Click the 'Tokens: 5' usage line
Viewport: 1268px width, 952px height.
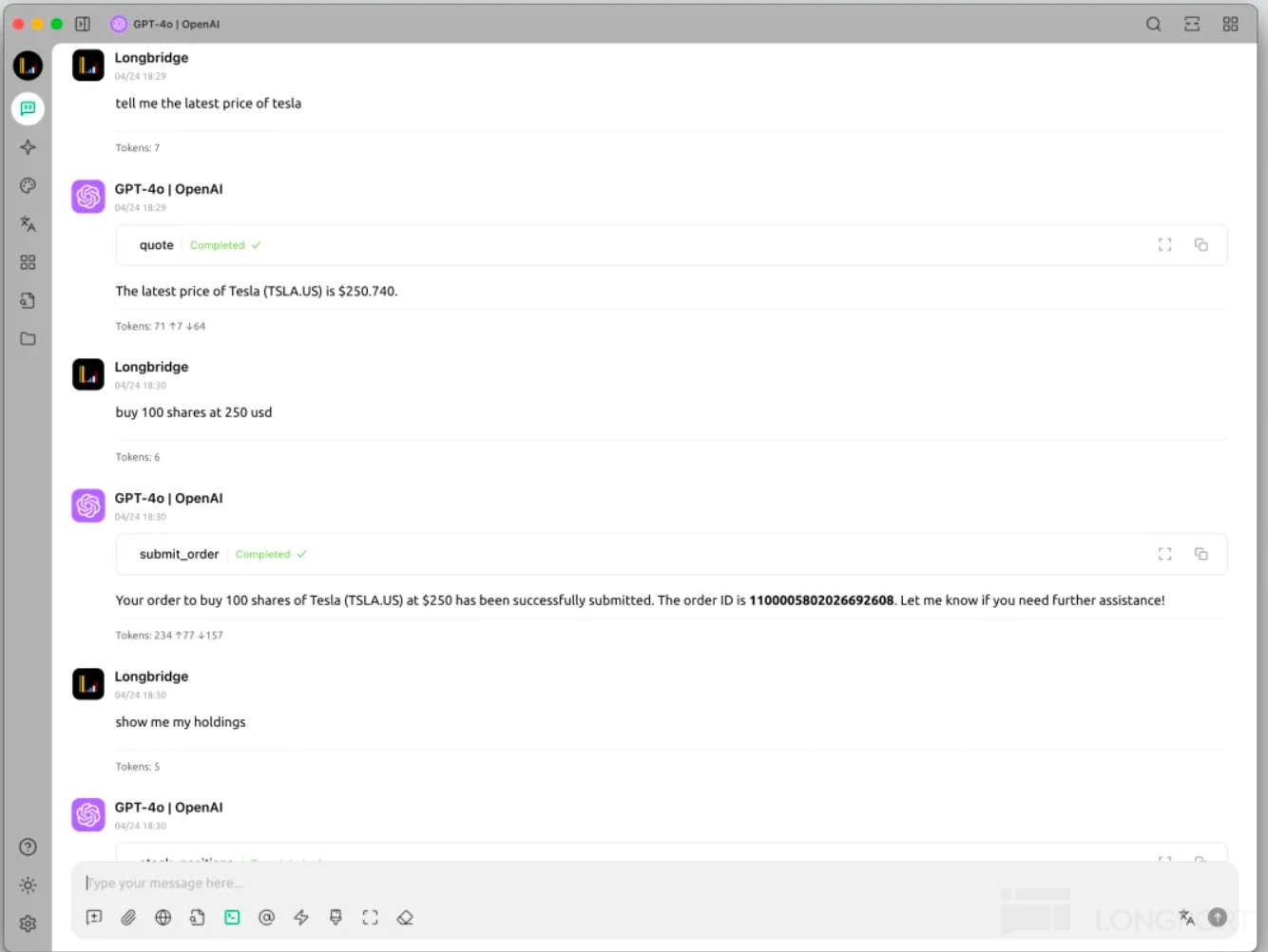tap(138, 767)
